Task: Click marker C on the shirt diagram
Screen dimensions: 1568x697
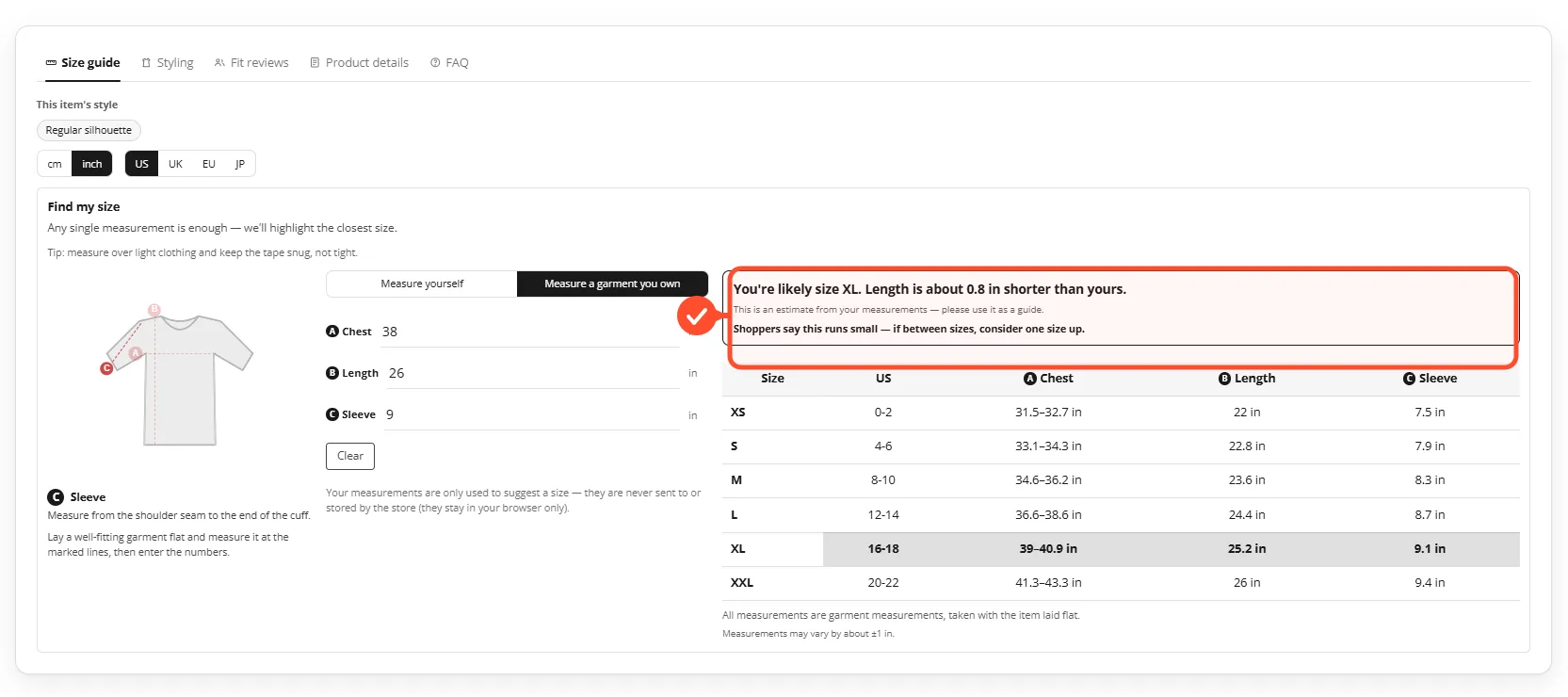Action: (106, 368)
